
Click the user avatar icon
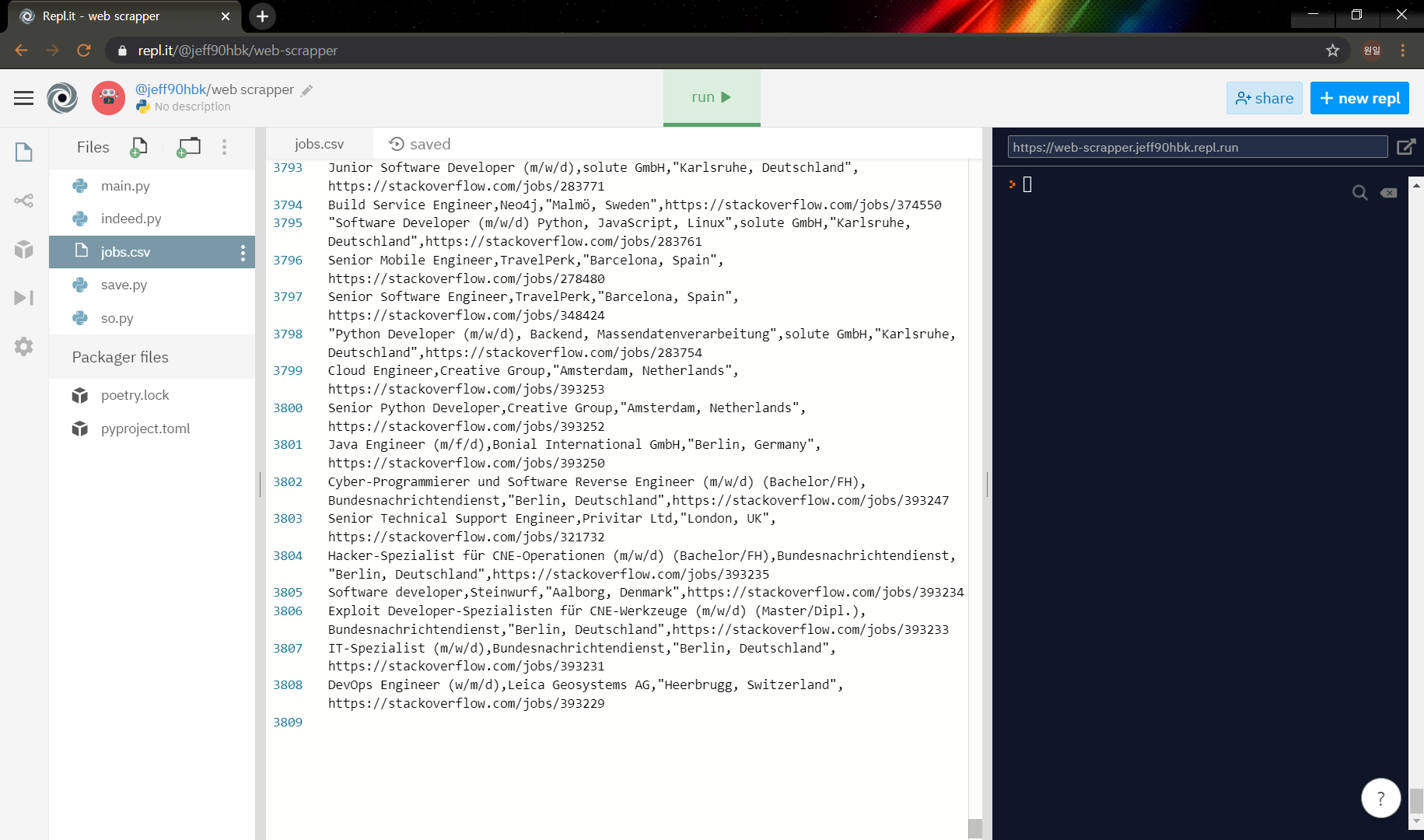(108, 98)
